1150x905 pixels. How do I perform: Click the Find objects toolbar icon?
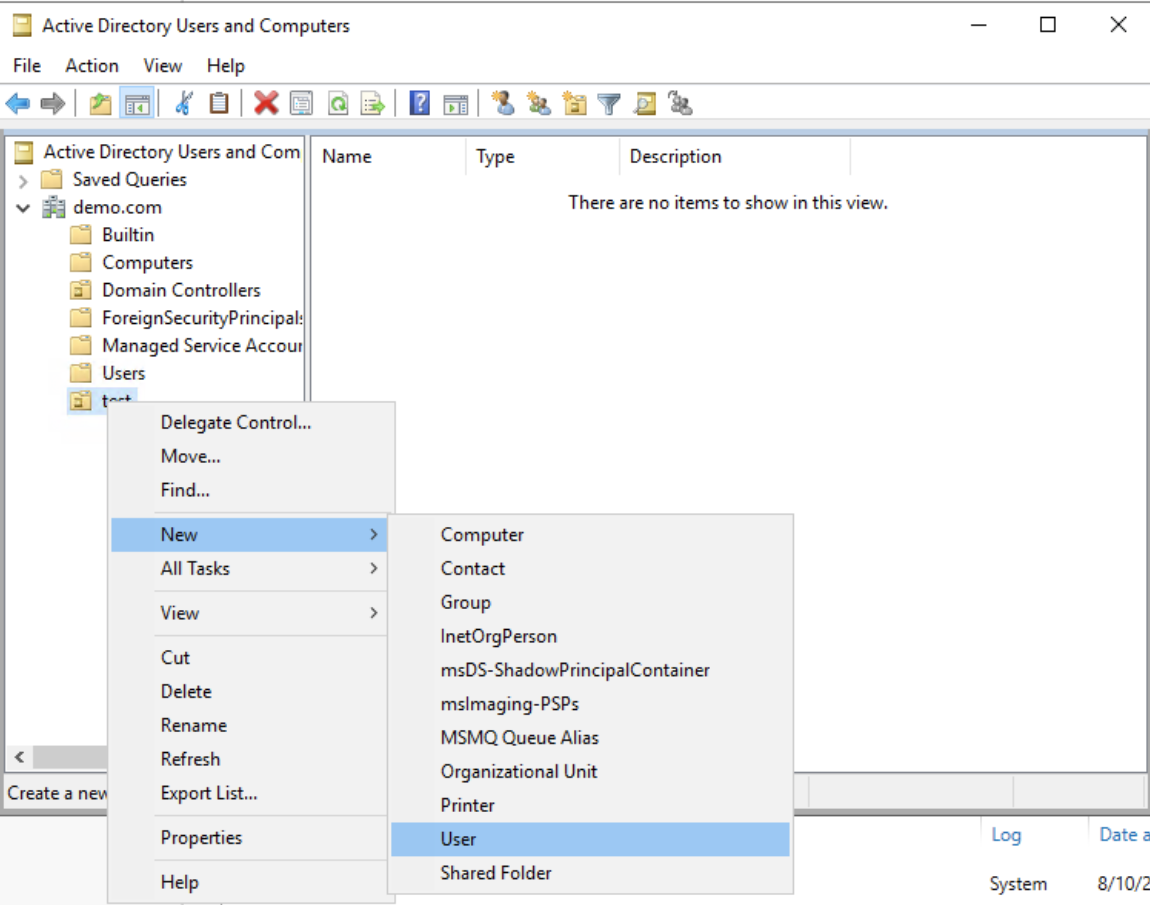(x=645, y=103)
